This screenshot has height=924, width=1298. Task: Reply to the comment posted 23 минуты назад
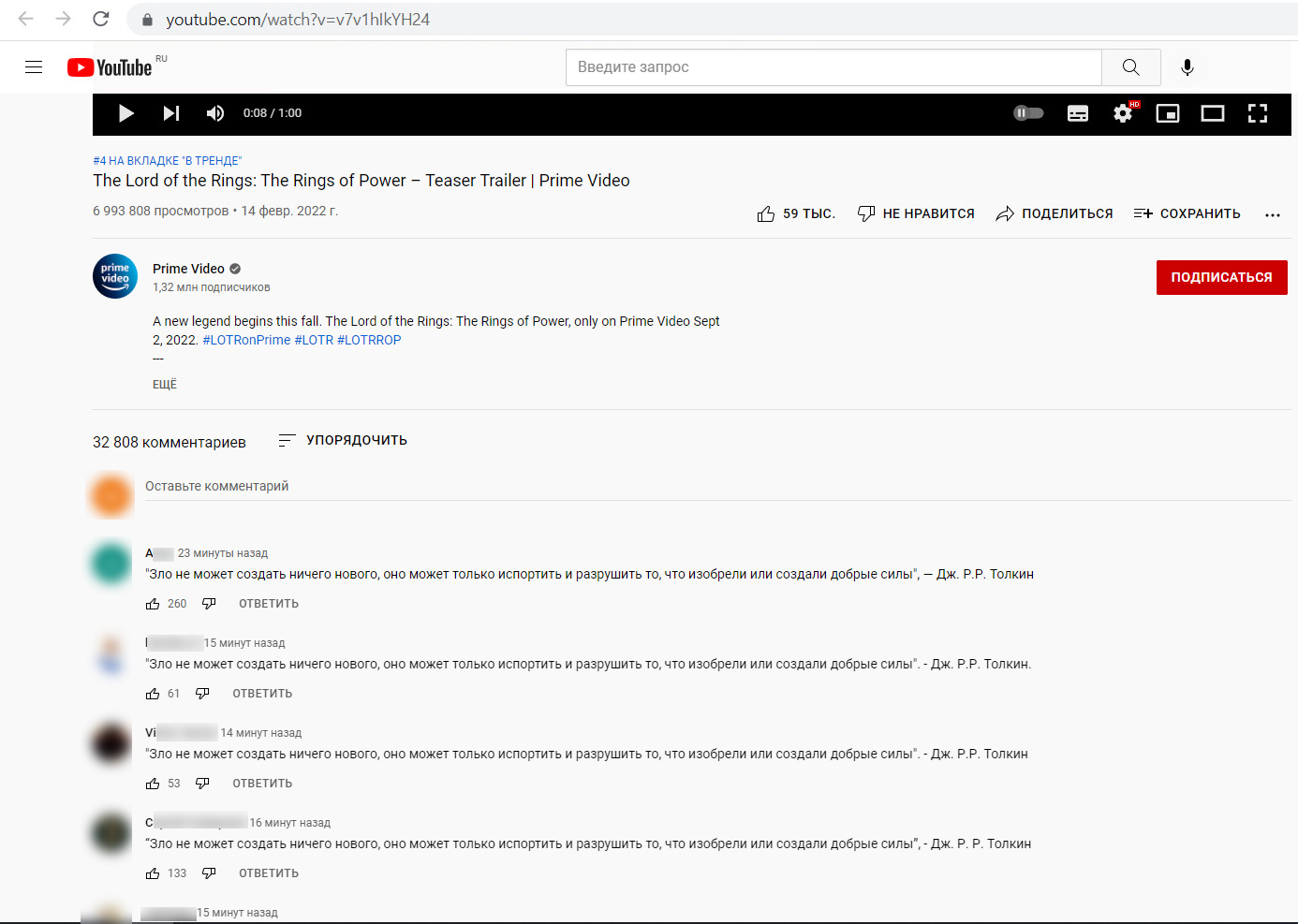pyautogui.click(x=269, y=604)
